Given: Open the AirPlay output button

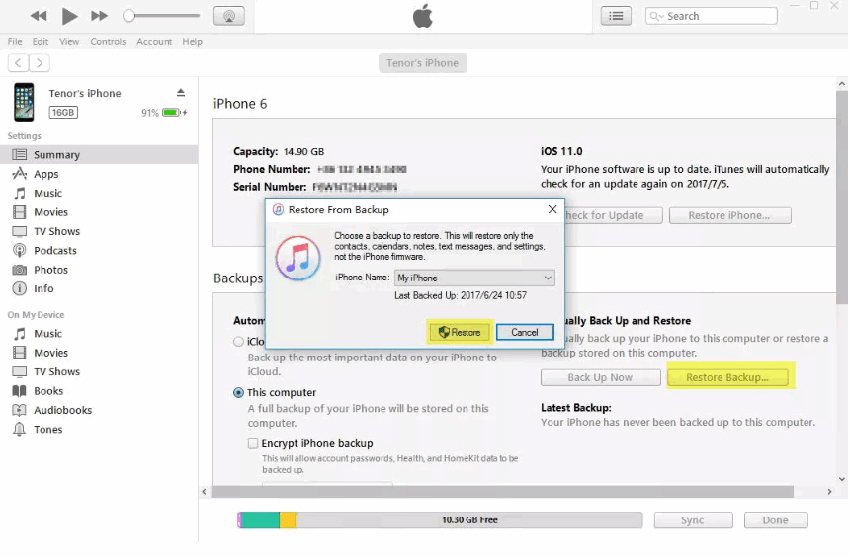Looking at the screenshot, I should click(x=229, y=16).
